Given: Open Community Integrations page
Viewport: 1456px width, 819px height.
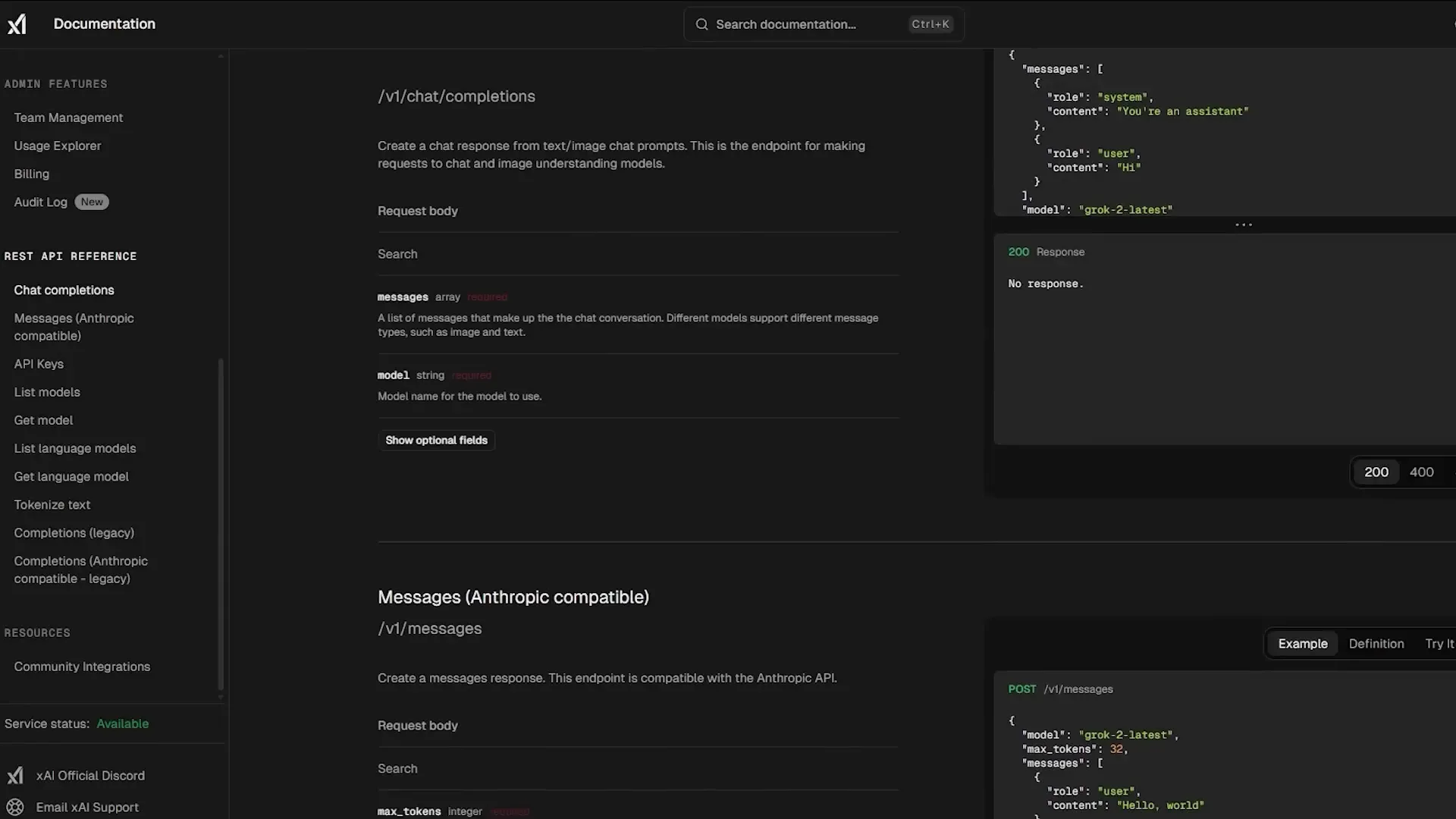Looking at the screenshot, I should 82,667.
